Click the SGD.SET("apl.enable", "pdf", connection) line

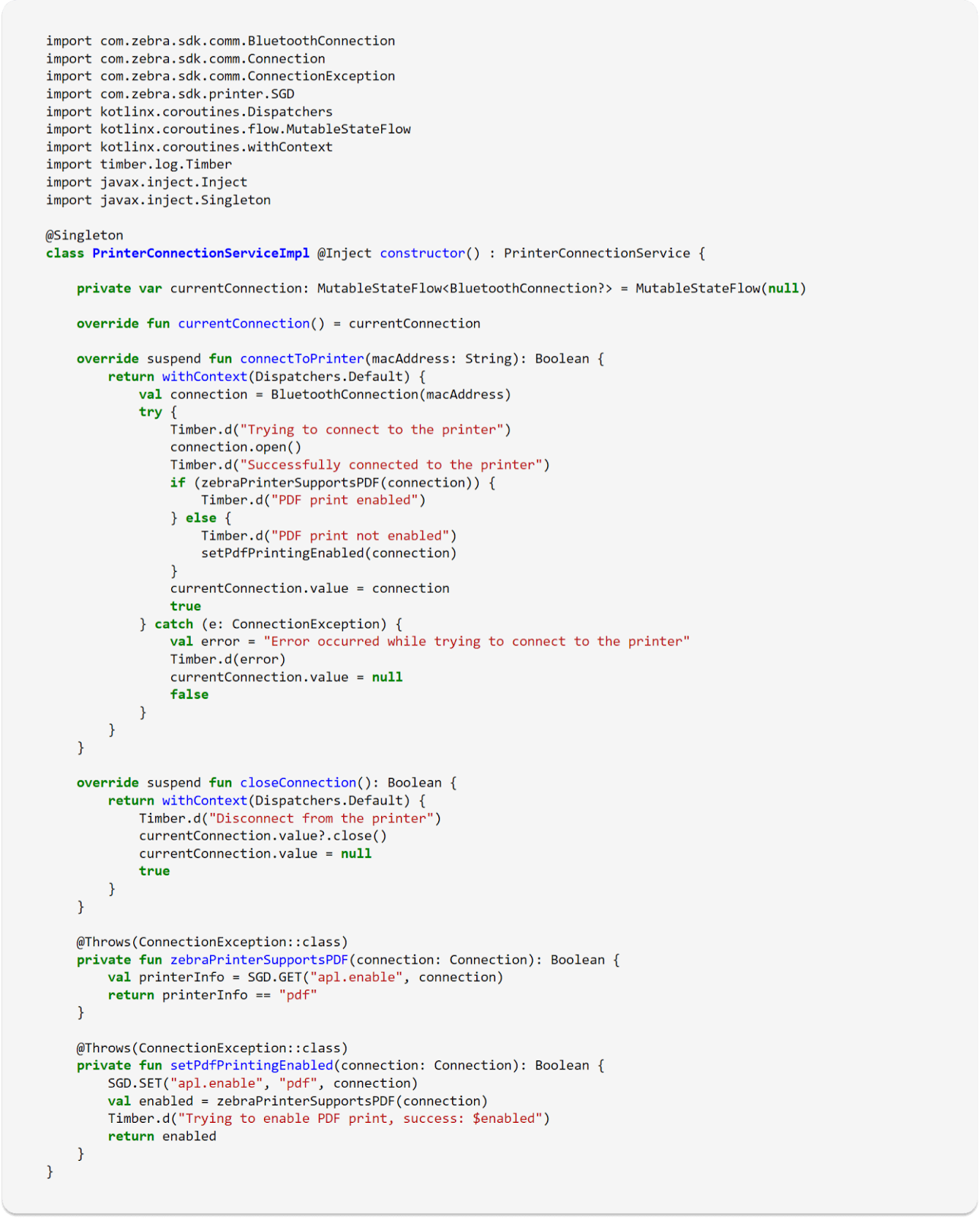(x=263, y=1083)
